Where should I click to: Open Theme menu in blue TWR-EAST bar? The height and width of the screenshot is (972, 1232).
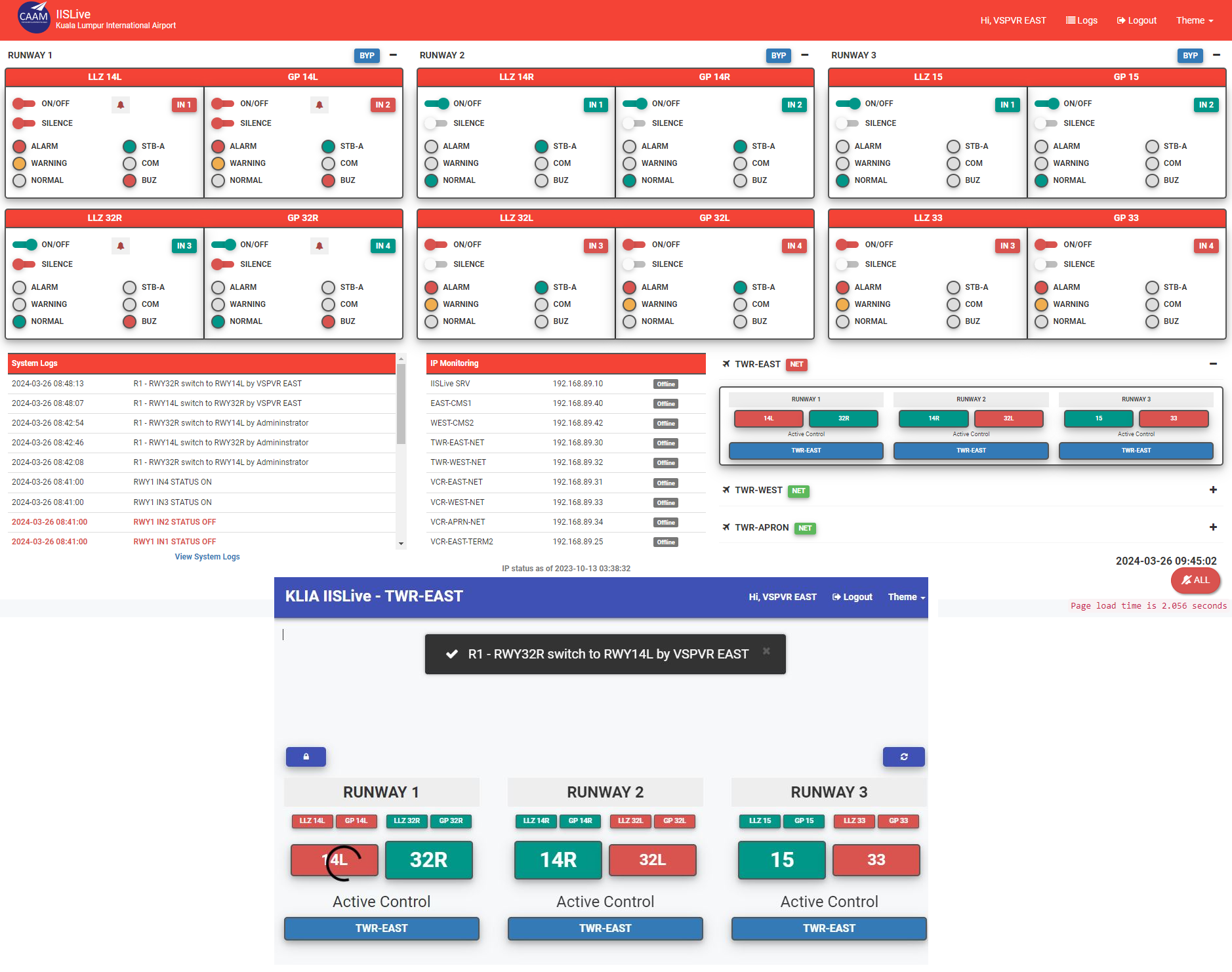906,597
